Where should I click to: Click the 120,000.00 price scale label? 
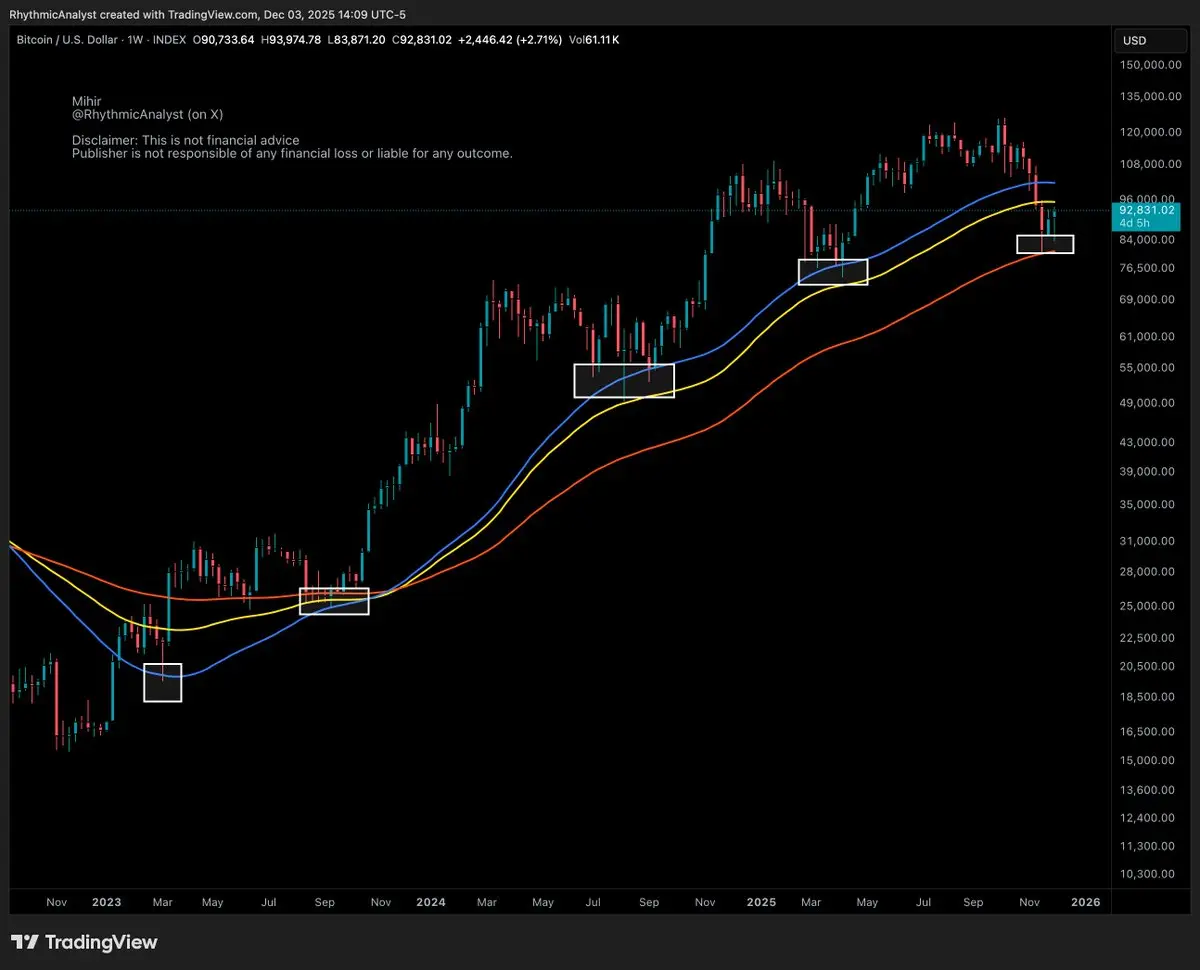pyautogui.click(x=1149, y=132)
